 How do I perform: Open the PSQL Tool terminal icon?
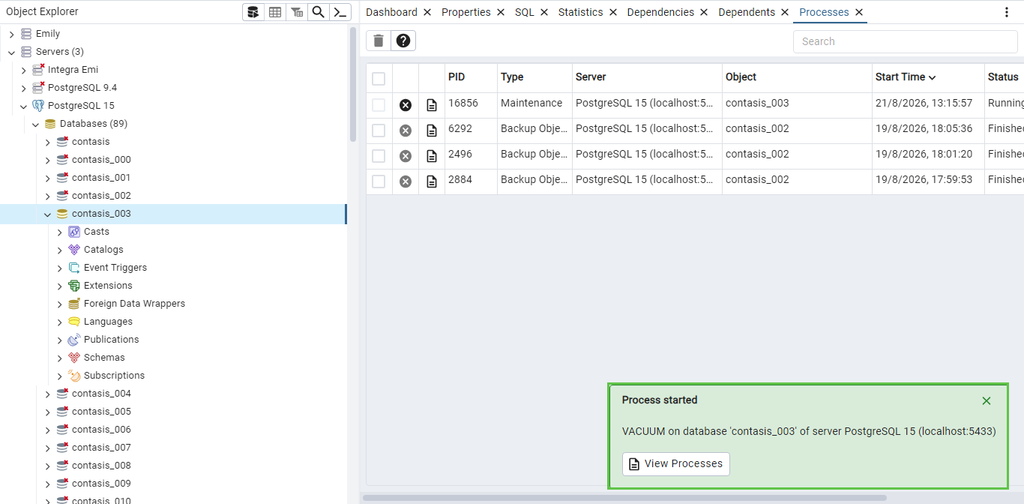coord(340,12)
